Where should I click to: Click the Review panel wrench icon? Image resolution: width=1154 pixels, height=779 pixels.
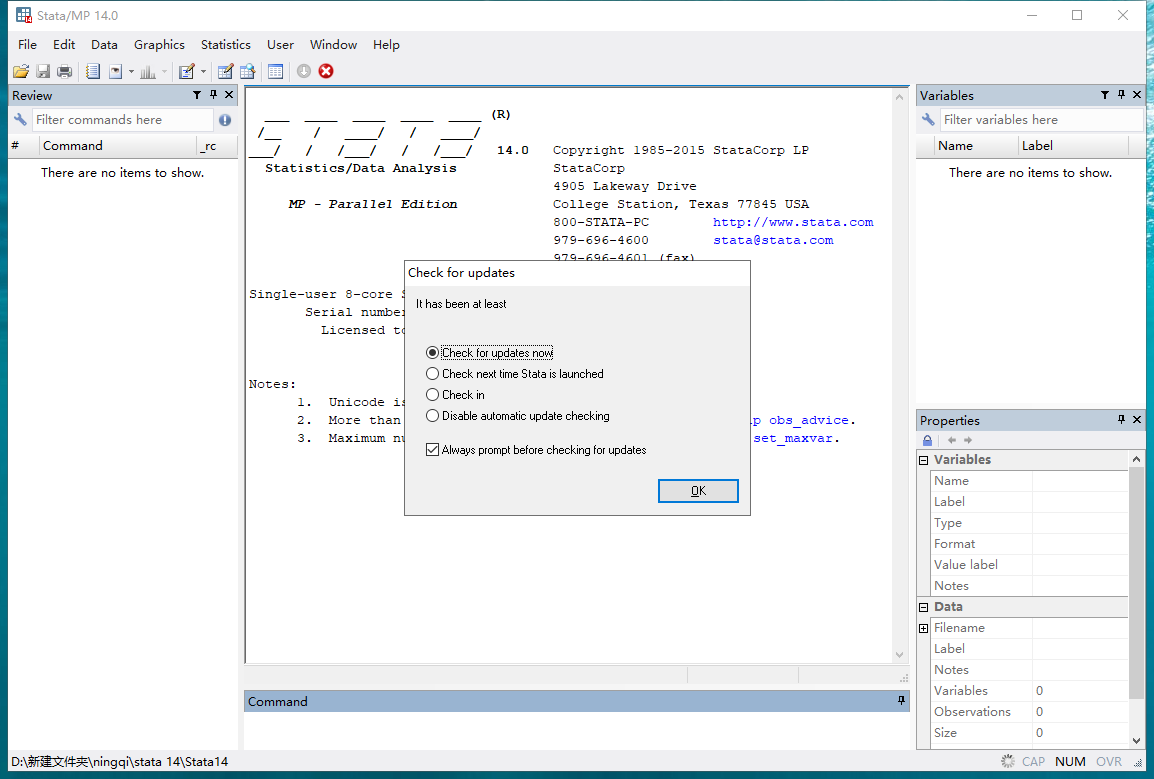click(x=20, y=120)
